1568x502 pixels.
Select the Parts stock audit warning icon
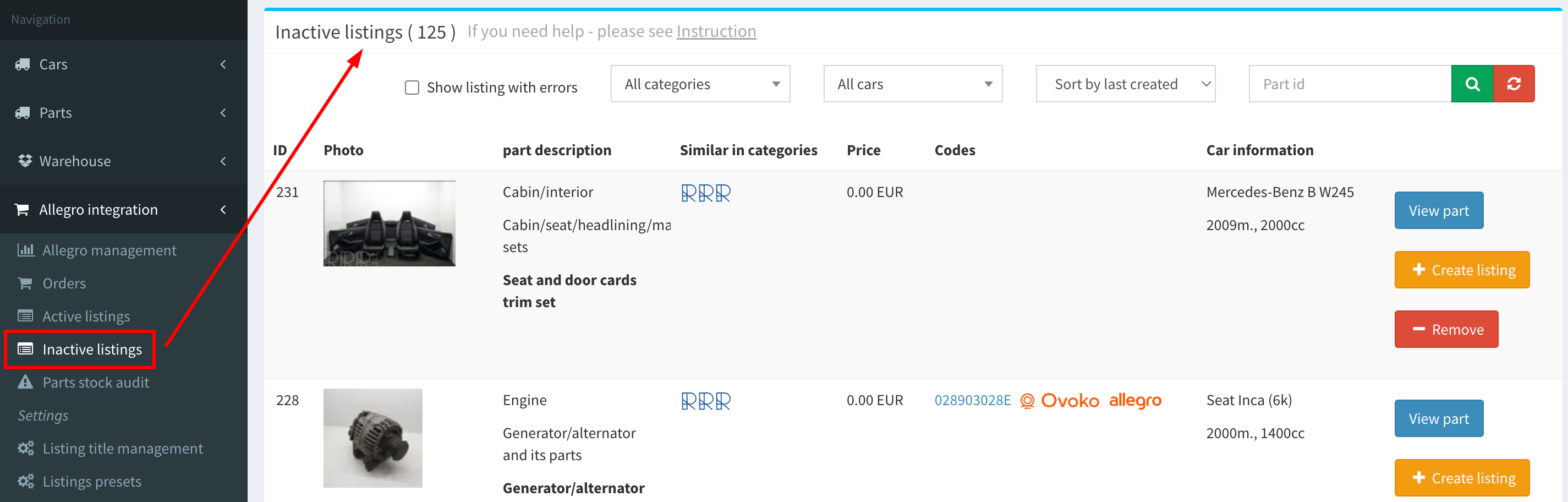click(x=25, y=382)
